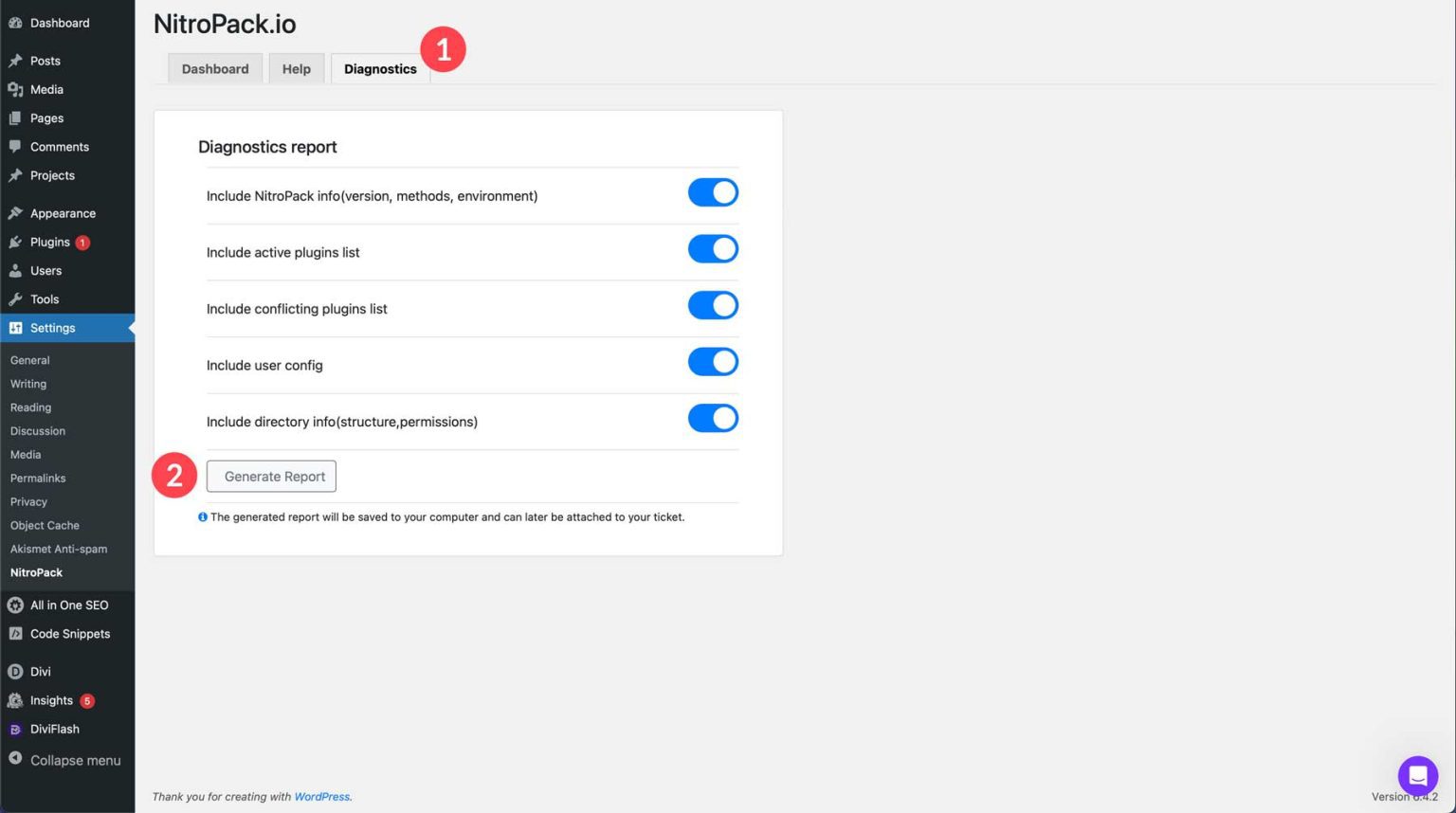Open the WordPress link in footer

point(321,796)
